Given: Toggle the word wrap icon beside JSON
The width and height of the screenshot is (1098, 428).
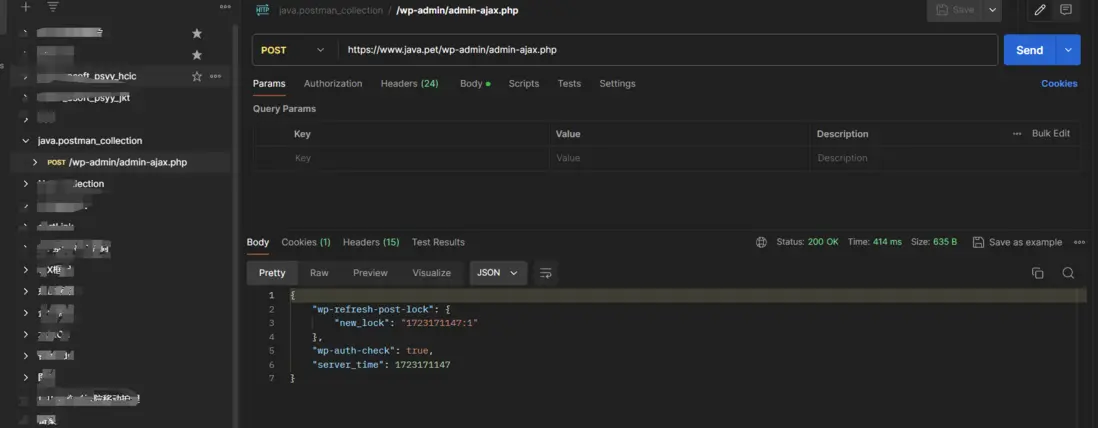Looking at the screenshot, I should 545,273.
